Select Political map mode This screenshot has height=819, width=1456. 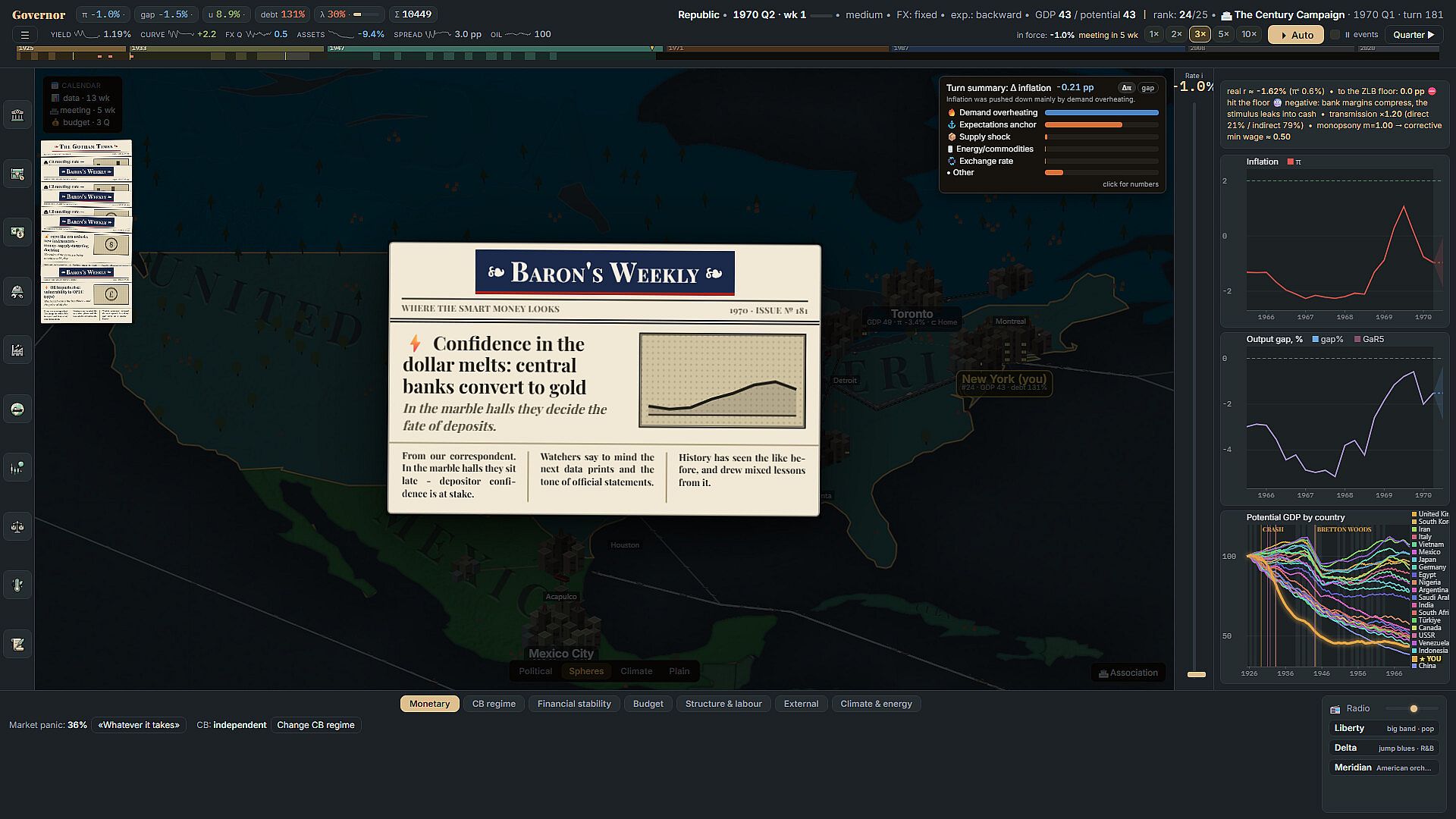pos(535,671)
